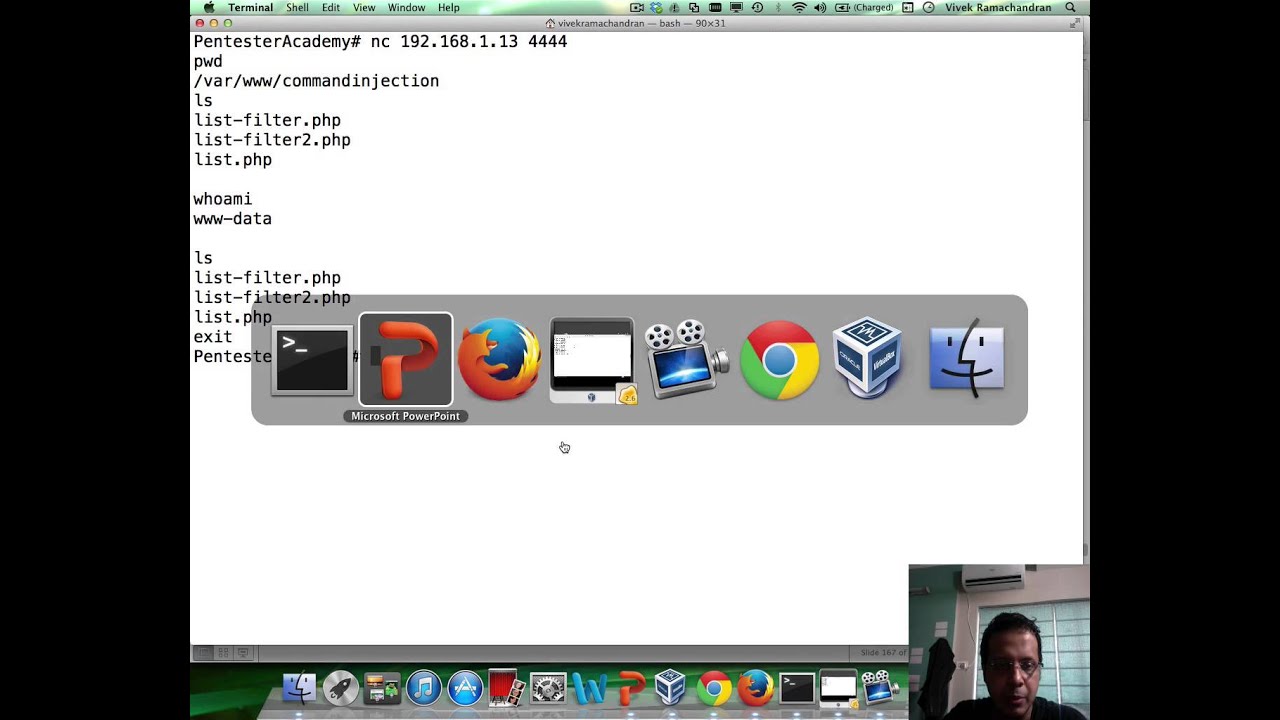Image resolution: width=1280 pixels, height=720 pixels.
Task: Launch Microsoft Word from the Dock
Action: (x=590, y=688)
